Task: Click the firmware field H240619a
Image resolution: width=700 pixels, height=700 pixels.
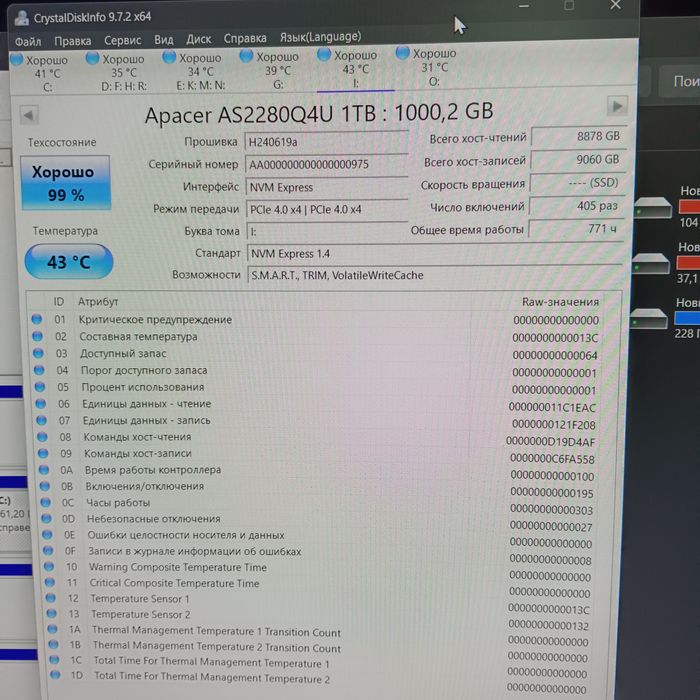Action: [326, 142]
